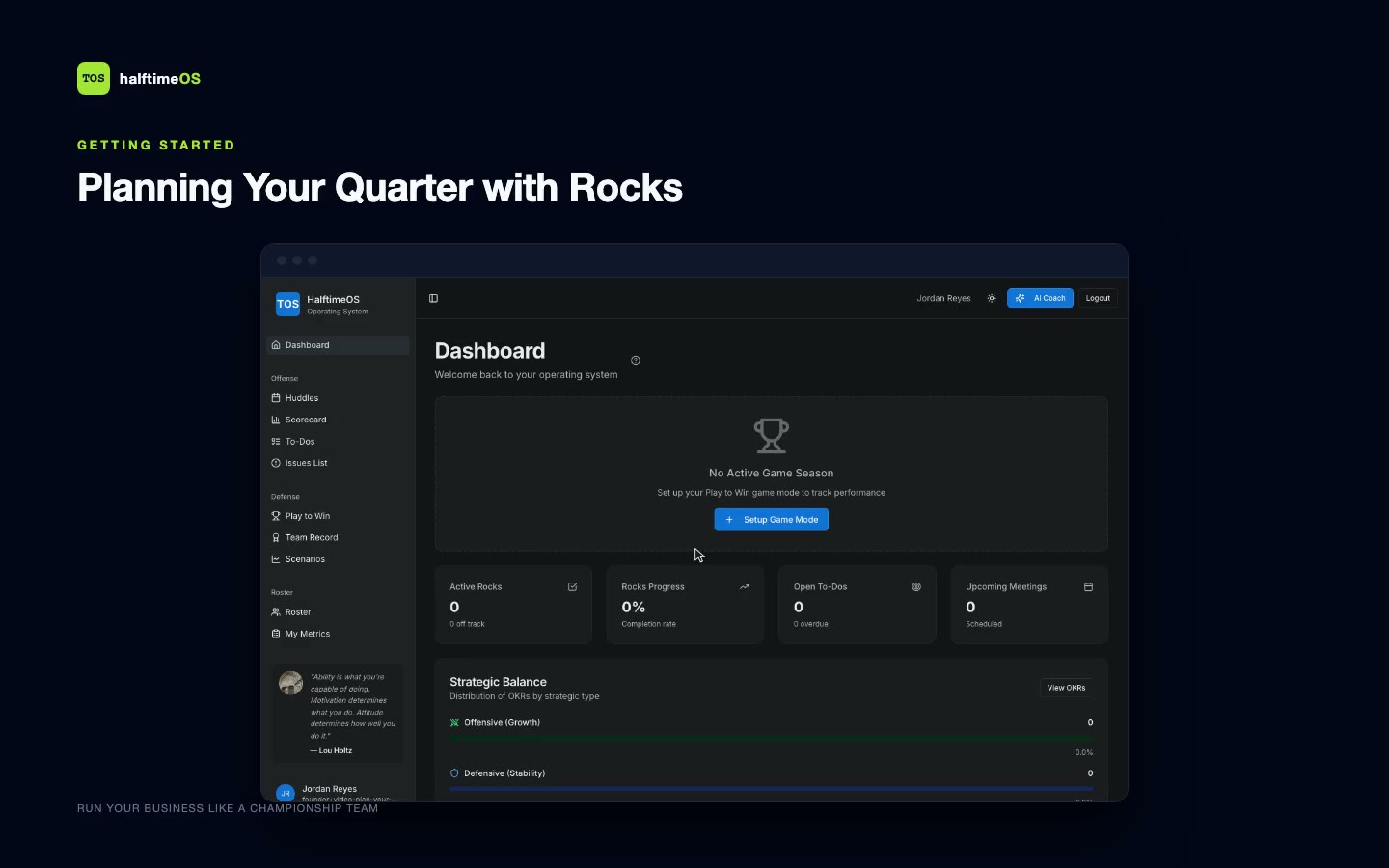1389x868 pixels.
Task: Open Scorecard from the sidebar
Action: [x=338, y=420]
